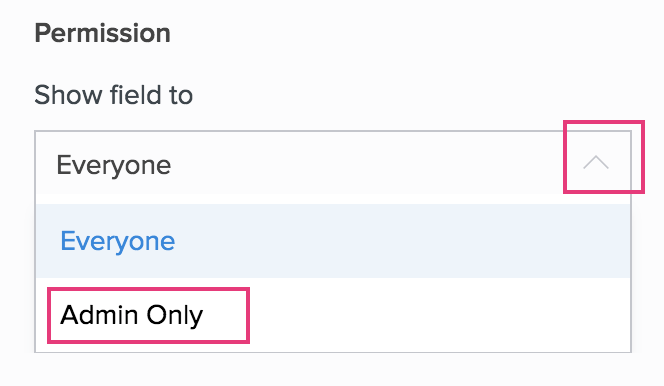Choose the highlighted Everyone option in list
The image size is (664, 386).
click(x=333, y=241)
